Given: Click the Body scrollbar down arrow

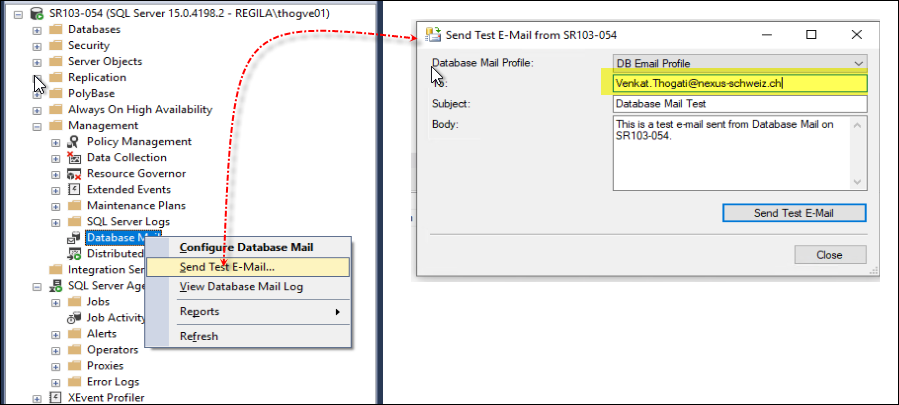Looking at the screenshot, I should [x=858, y=182].
